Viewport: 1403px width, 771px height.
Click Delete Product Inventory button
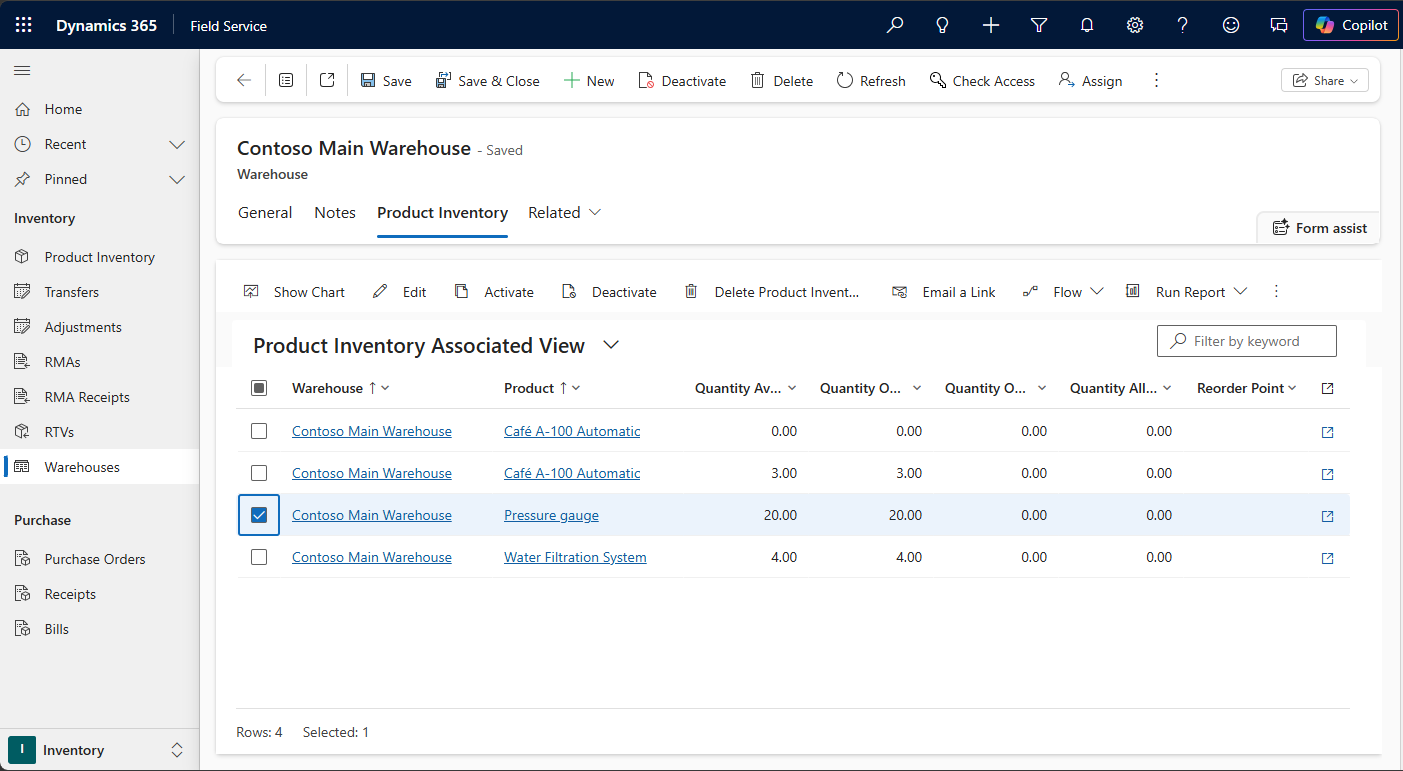[772, 292]
